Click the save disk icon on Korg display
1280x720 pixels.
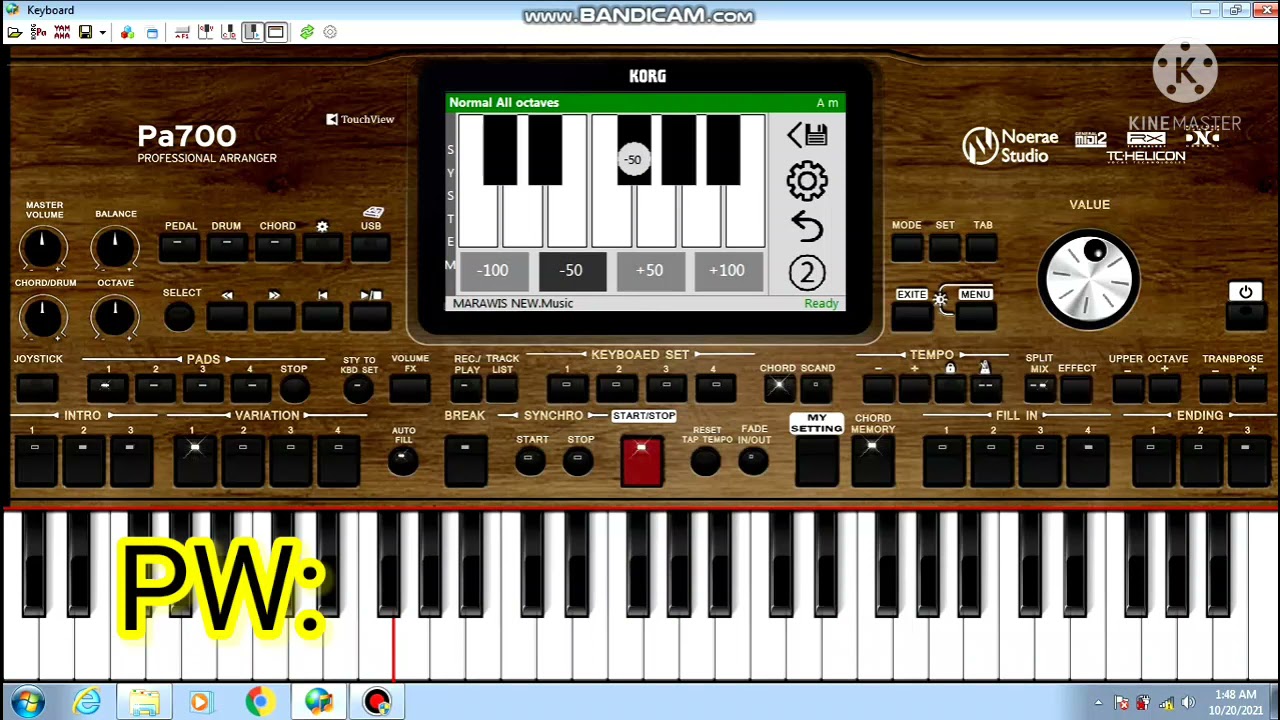pos(807,135)
